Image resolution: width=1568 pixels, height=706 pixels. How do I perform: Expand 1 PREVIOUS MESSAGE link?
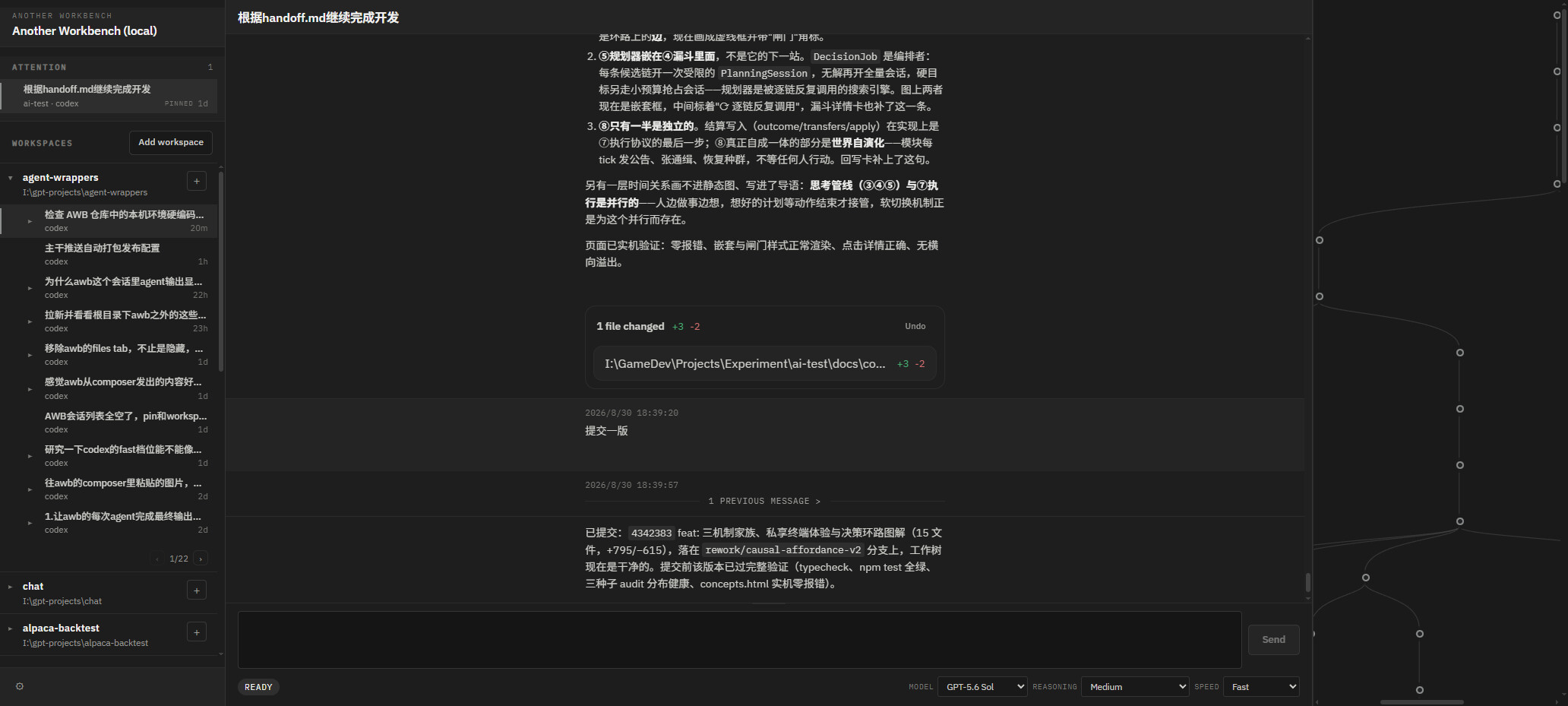[x=764, y=501]
